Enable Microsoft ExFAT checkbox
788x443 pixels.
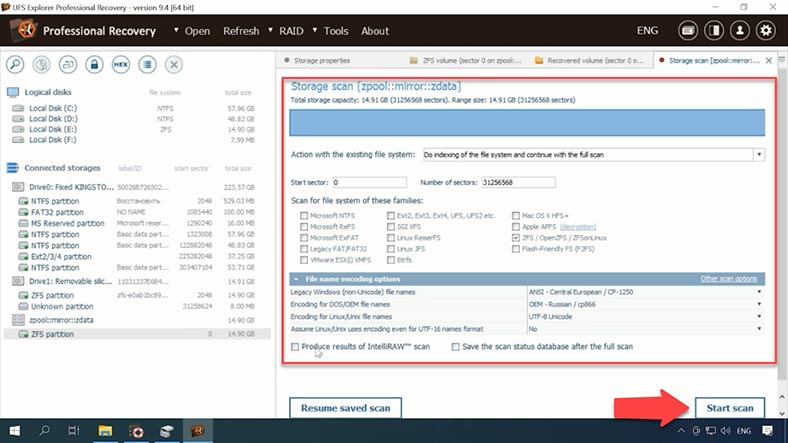[x=304, y=238]
